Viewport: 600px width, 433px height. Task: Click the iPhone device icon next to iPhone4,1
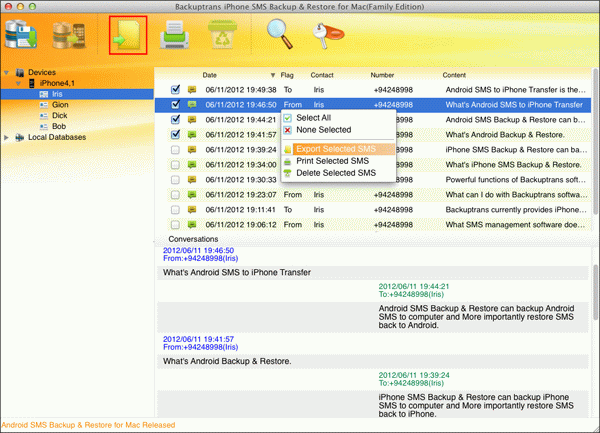tap(32, 83)
